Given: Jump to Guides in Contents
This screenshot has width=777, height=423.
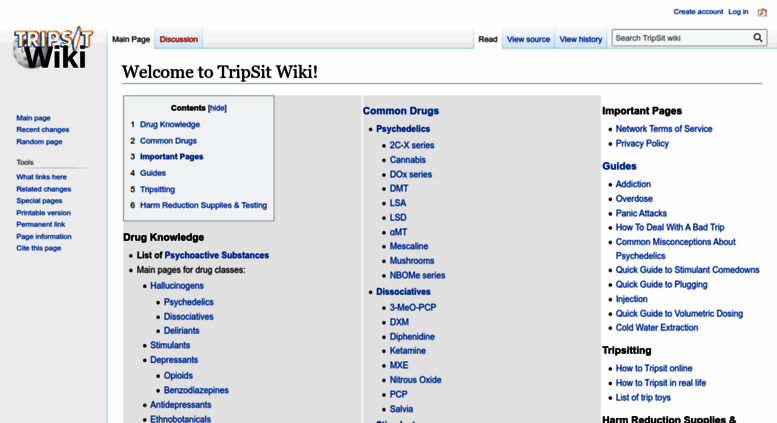Looking at the screenshot, I should coord(153,173).
